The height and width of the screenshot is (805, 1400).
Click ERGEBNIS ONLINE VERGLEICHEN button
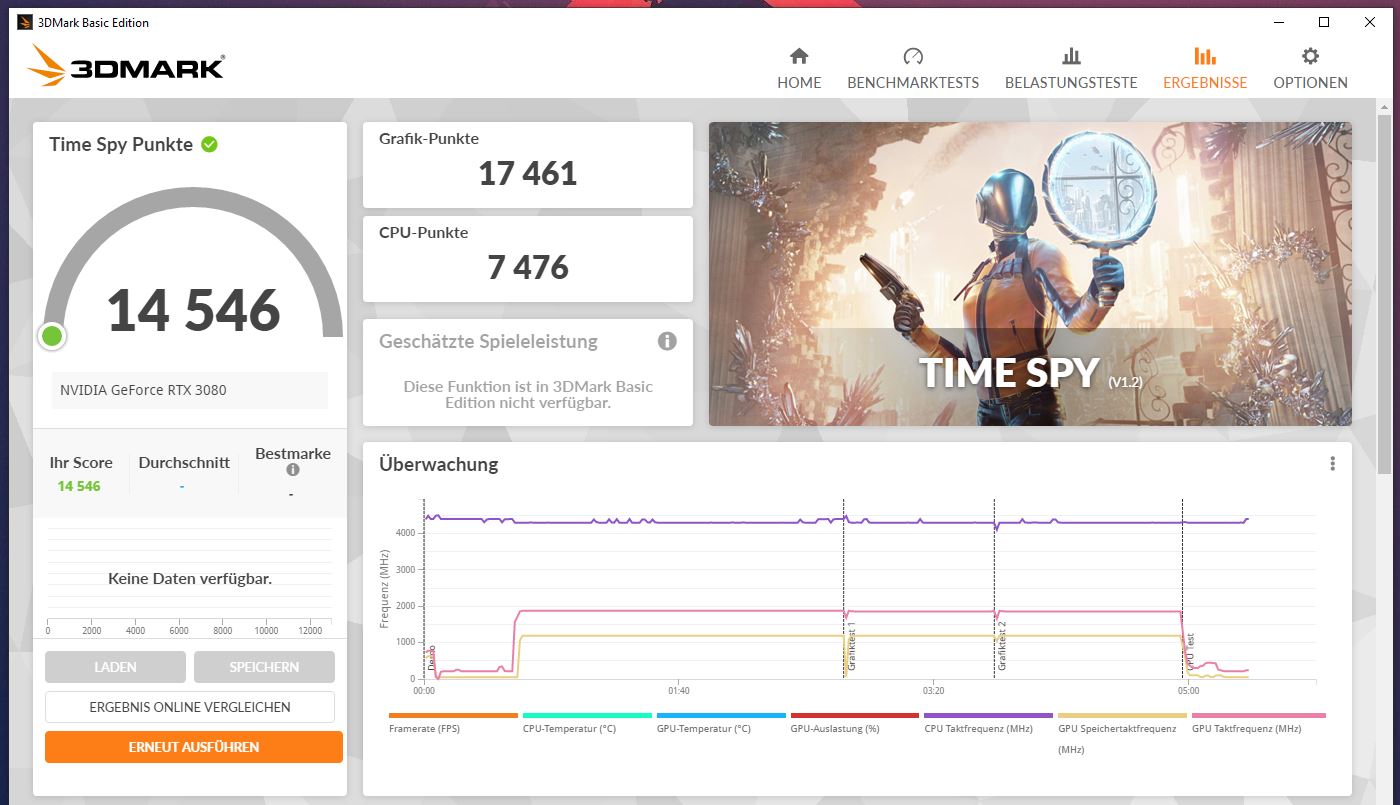pos(190,707)
